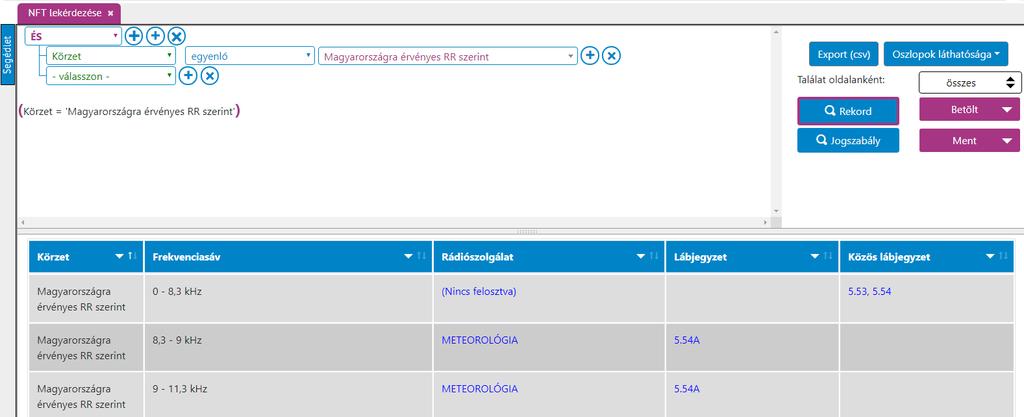Open the 5.53, 5.54 footnote link
This screenshot has width=1024, height=417.
[x=869, y=292]
